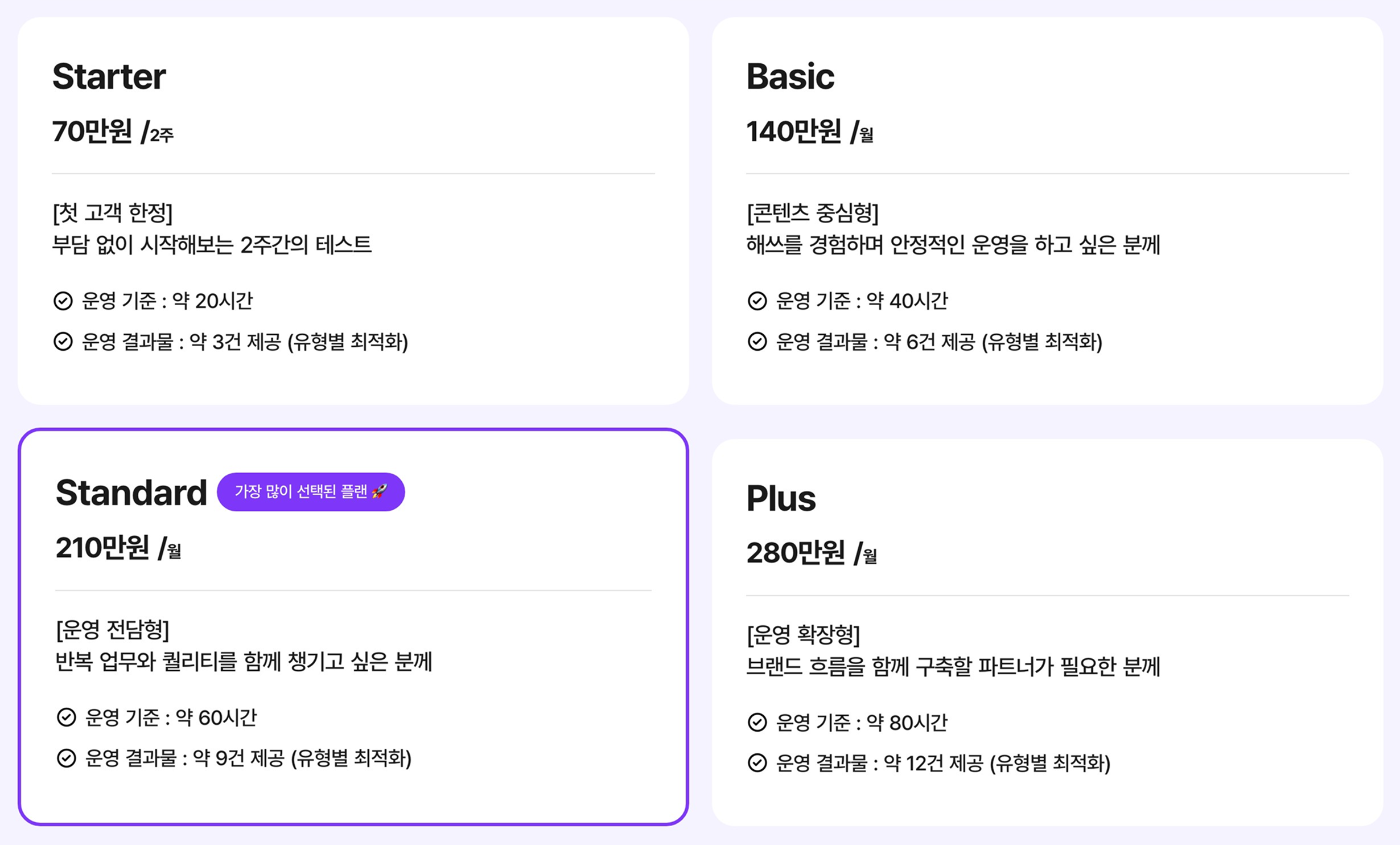Viewport: 1400px width, 845px height.
Task: Click the check icon beside Starter's 약 20시간
Action: (x=63, y=301)
